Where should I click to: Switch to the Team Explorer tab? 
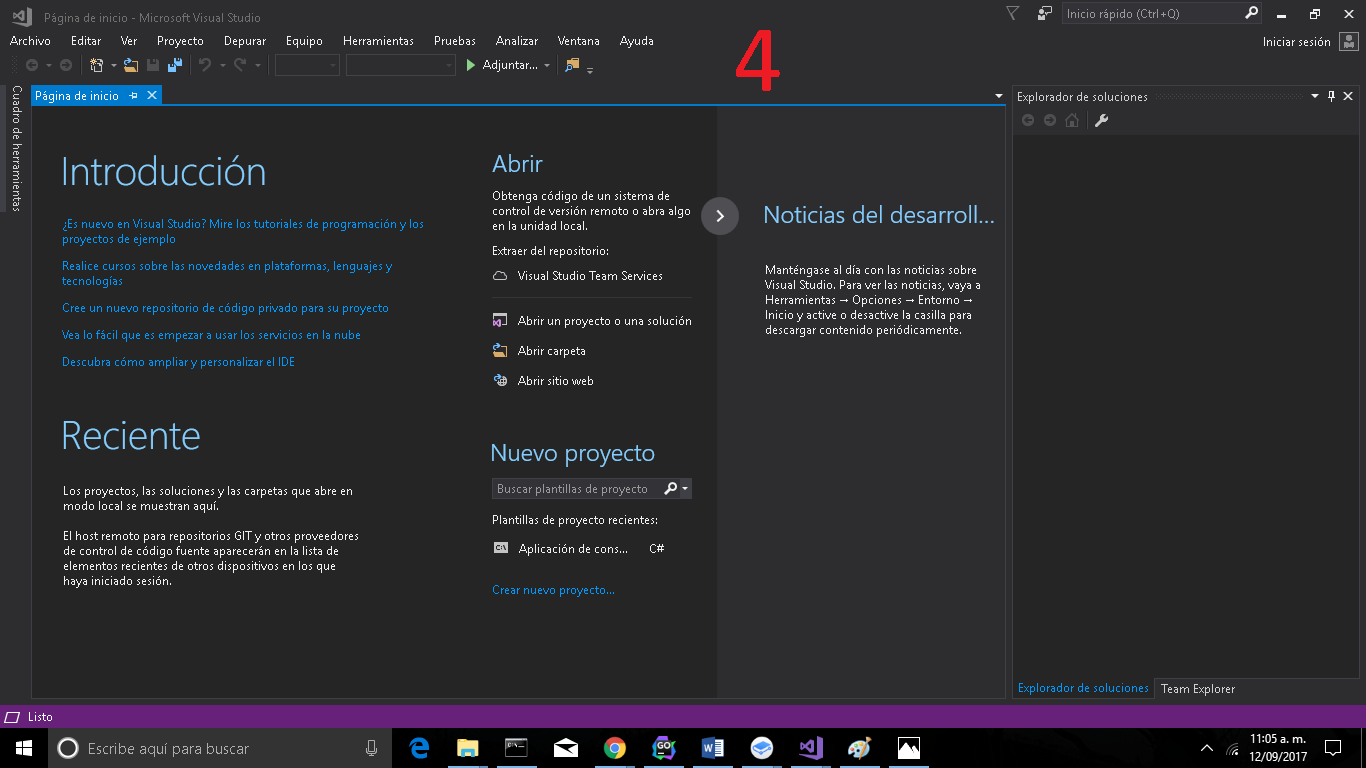1198,689
